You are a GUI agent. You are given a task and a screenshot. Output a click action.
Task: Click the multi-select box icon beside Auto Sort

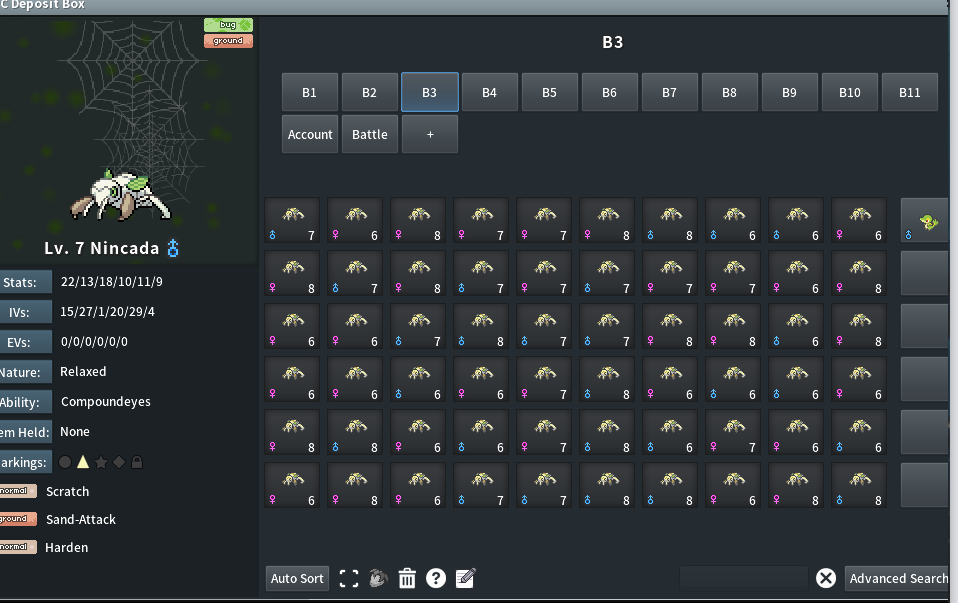tap(349, 579)
